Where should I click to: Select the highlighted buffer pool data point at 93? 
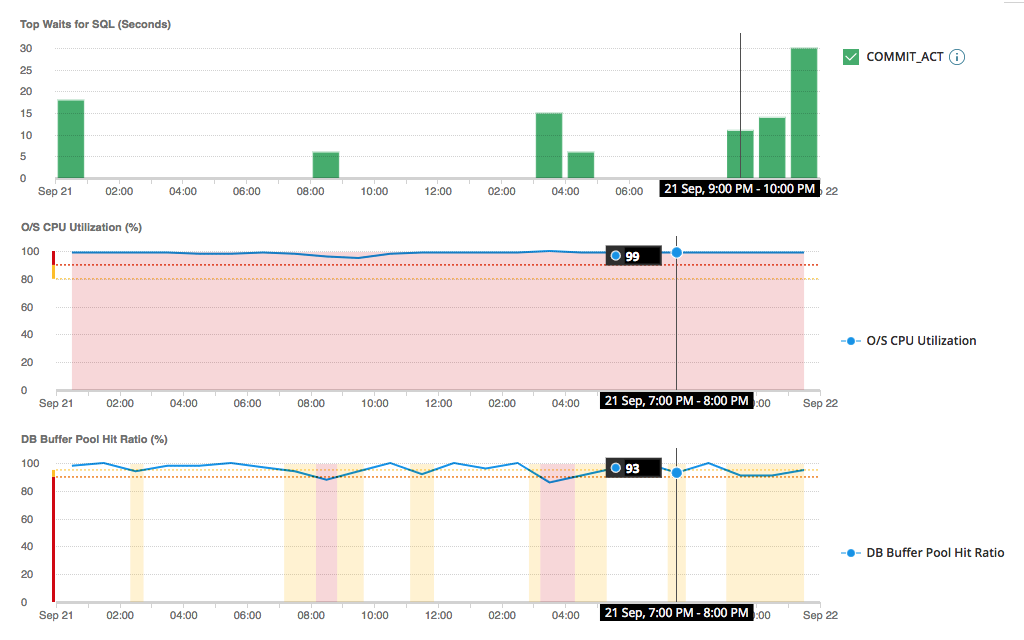tap(677, 472)
